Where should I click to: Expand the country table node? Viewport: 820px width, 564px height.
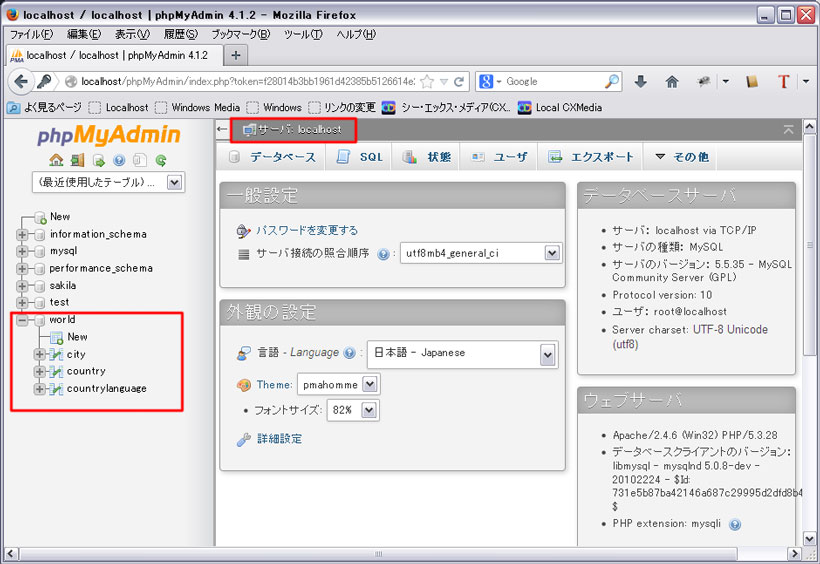39,371
